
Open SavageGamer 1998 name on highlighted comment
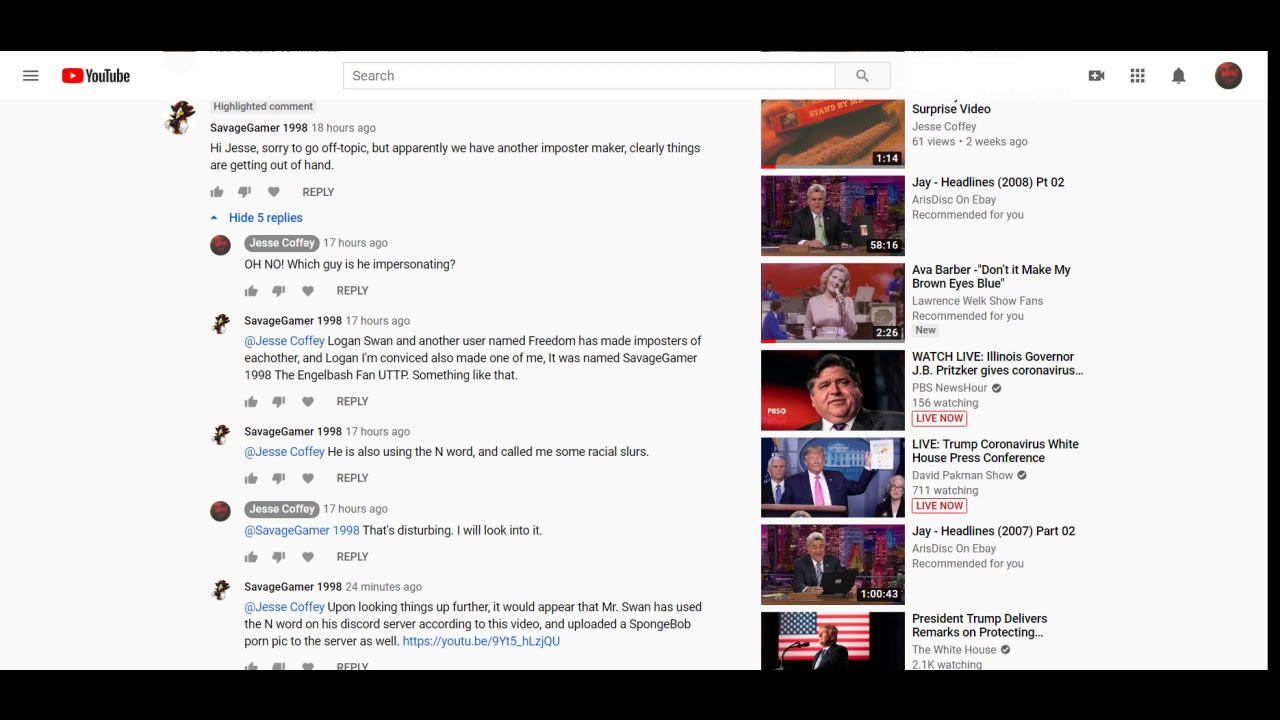(259, 128)
